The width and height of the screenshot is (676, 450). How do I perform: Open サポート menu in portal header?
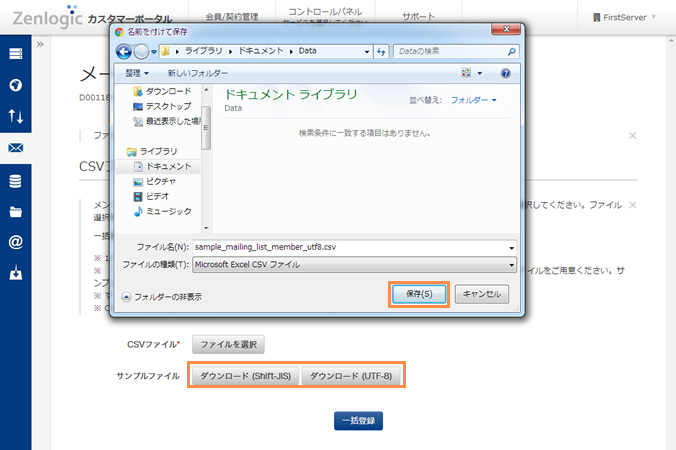coord(419,17)
